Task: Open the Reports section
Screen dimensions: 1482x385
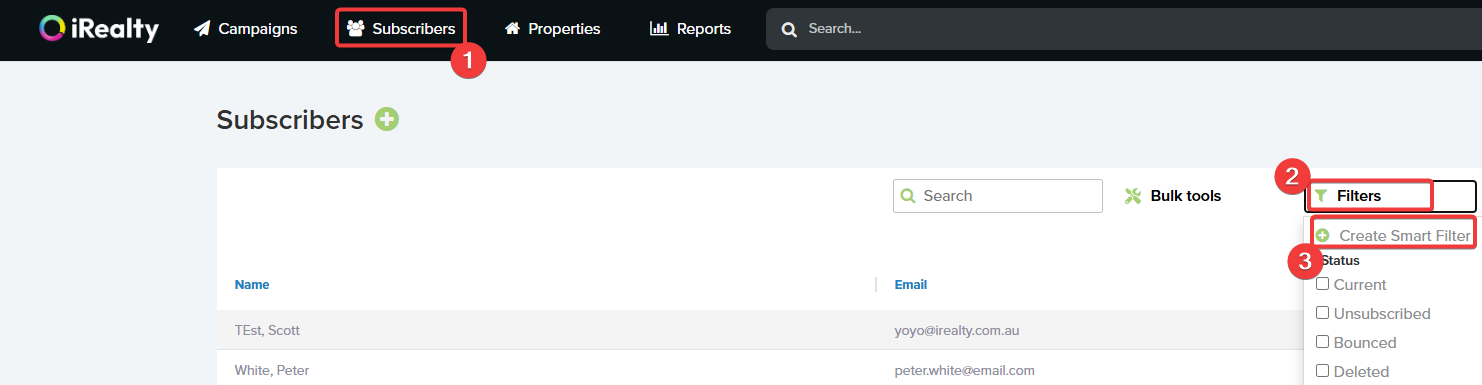Action: click(x=690, y=29)
